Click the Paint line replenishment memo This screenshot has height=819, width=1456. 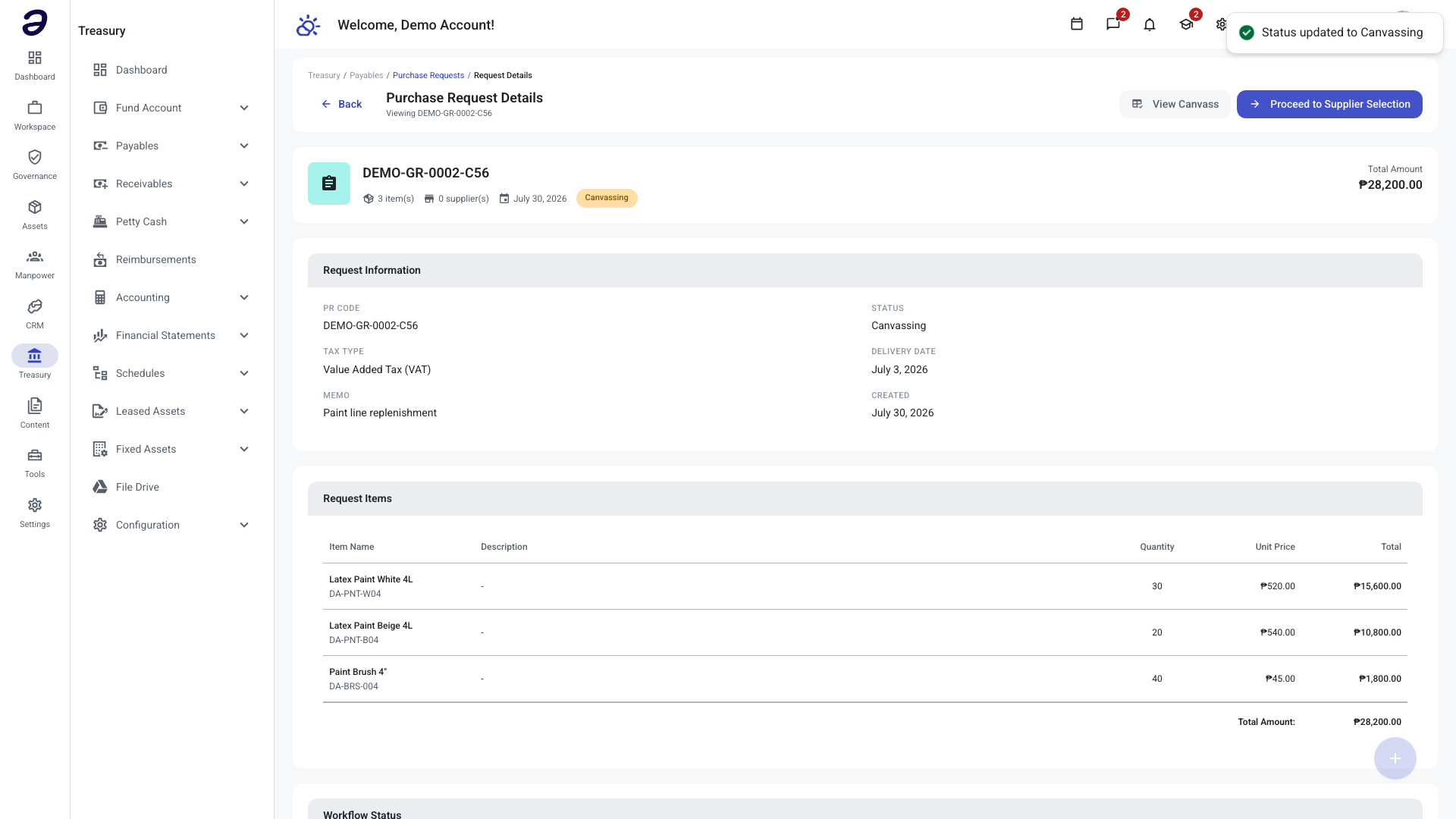(380, 413)
